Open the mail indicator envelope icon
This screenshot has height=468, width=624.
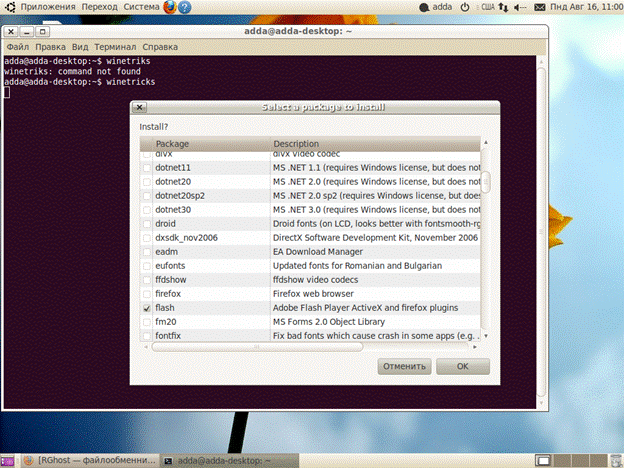tap(539, 7)
